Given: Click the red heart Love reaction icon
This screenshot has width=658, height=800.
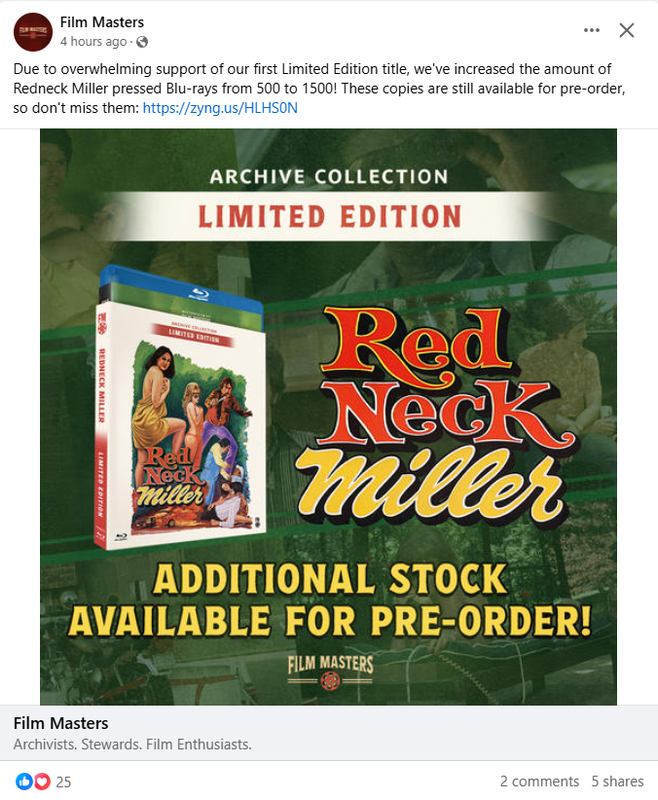Looking at the screenshot, I should pyautogui.click(x=42, y=781).
